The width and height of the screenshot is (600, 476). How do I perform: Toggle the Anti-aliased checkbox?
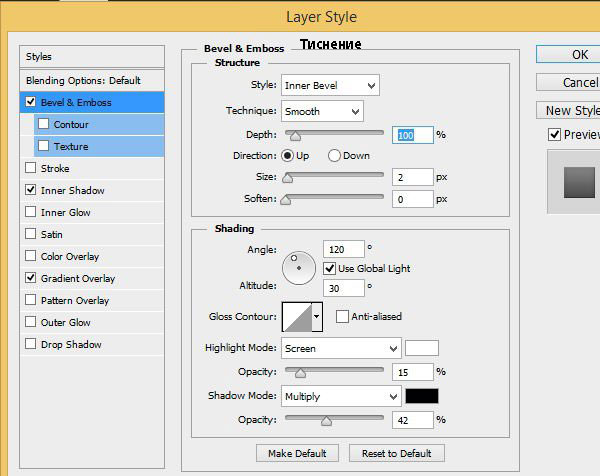[x=343, y=317]
